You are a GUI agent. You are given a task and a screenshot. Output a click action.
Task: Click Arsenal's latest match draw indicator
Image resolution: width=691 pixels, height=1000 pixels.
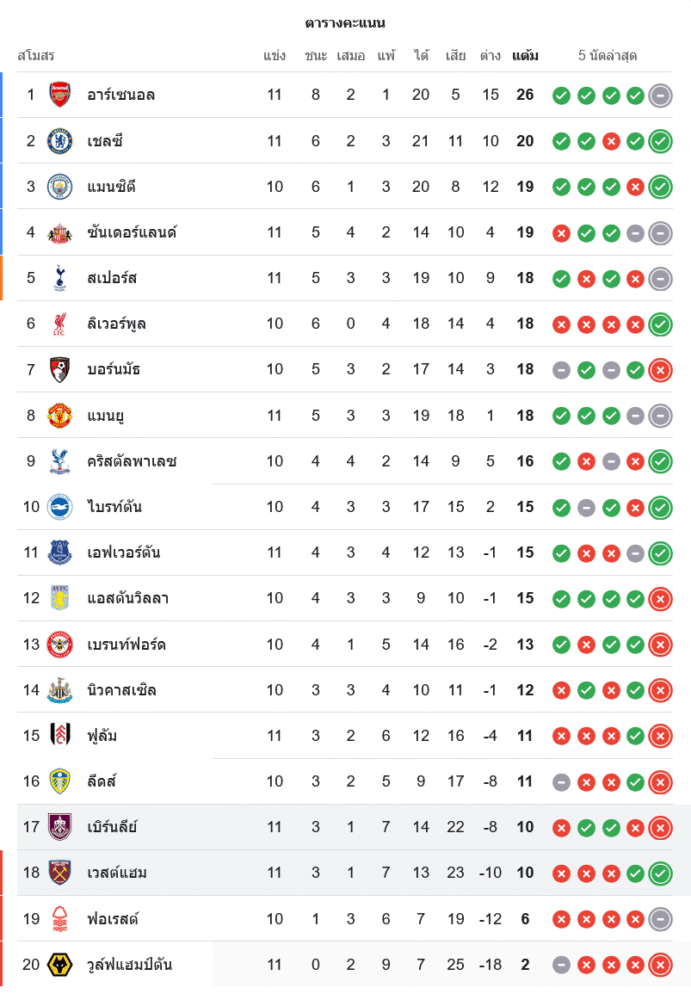660,96
